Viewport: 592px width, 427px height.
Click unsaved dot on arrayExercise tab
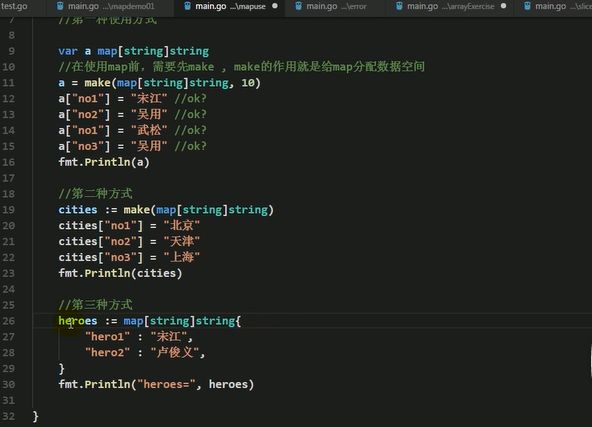pyautogui.click(x=503, y=6)
